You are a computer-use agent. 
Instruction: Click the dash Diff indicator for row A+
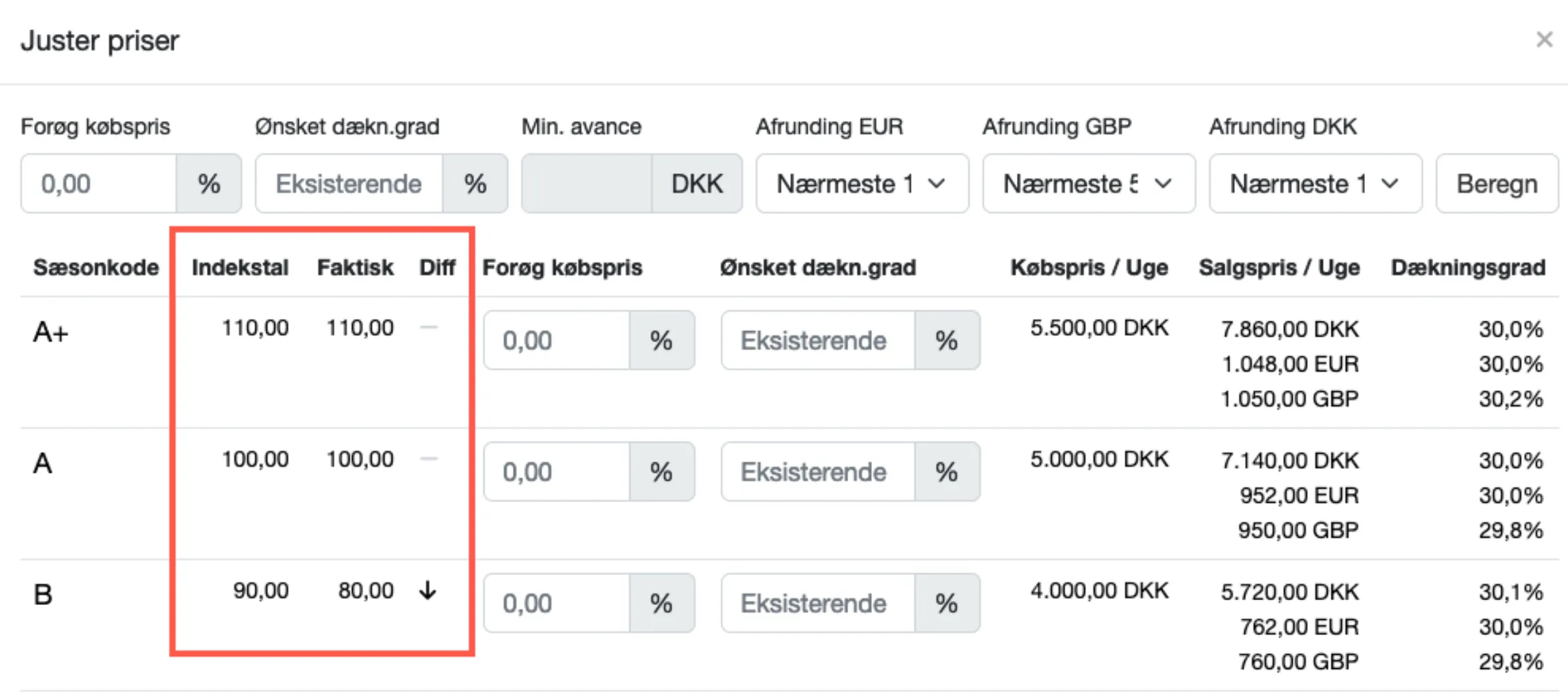[x=429, y=328]
